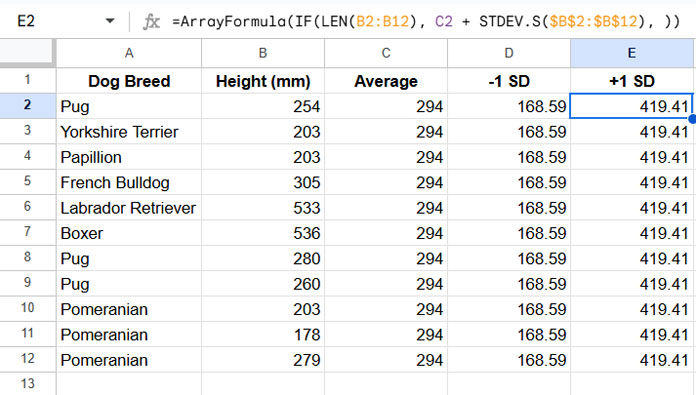The height and width of the screenshot is (395, 696).
Task: Click height value 280
Action: point(263,258)
